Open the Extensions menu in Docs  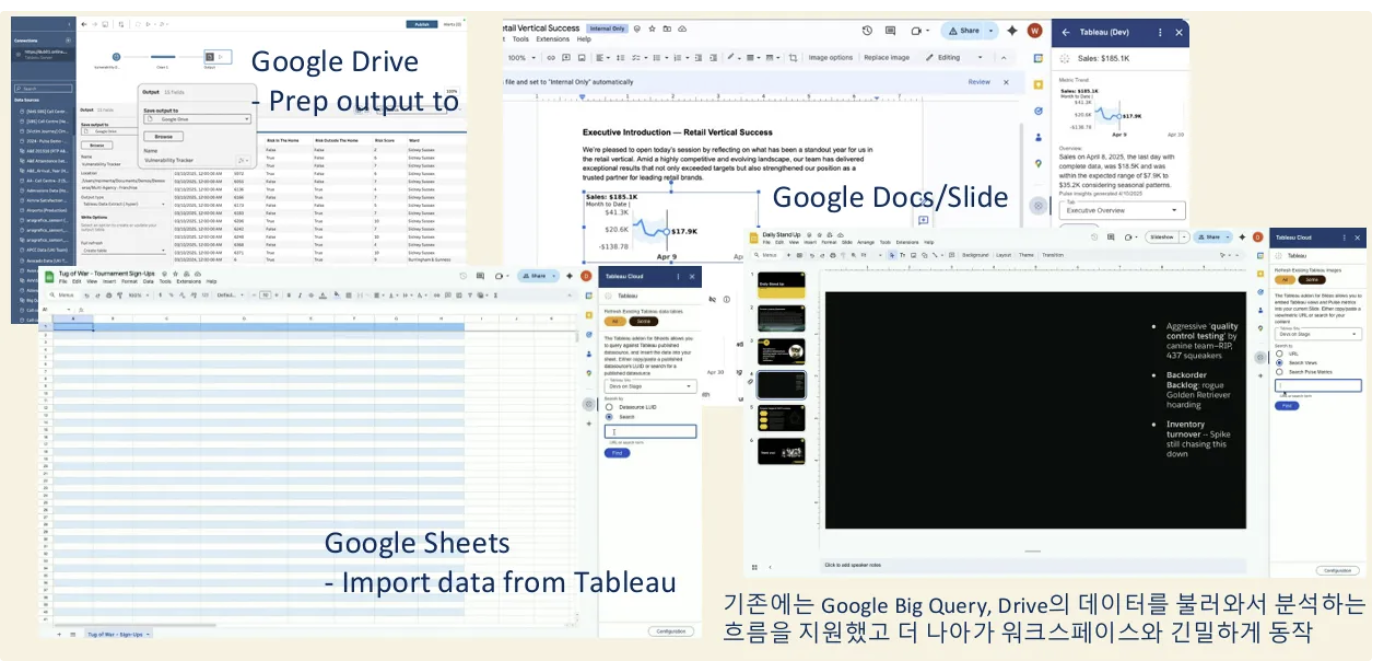[553, 40]
